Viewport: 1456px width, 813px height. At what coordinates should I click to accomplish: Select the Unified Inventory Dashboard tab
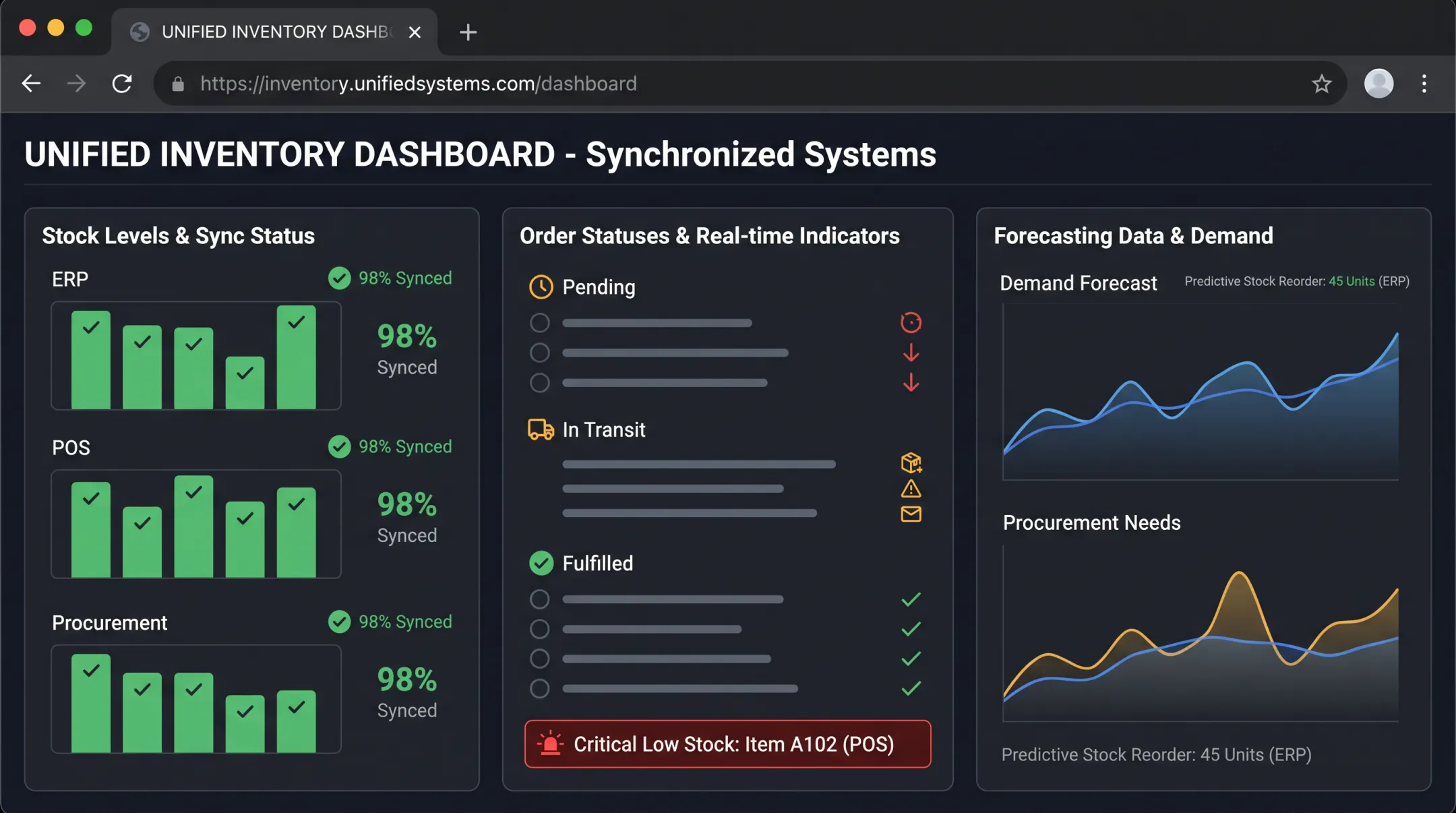pyautogui.click(x=274, y=32)
